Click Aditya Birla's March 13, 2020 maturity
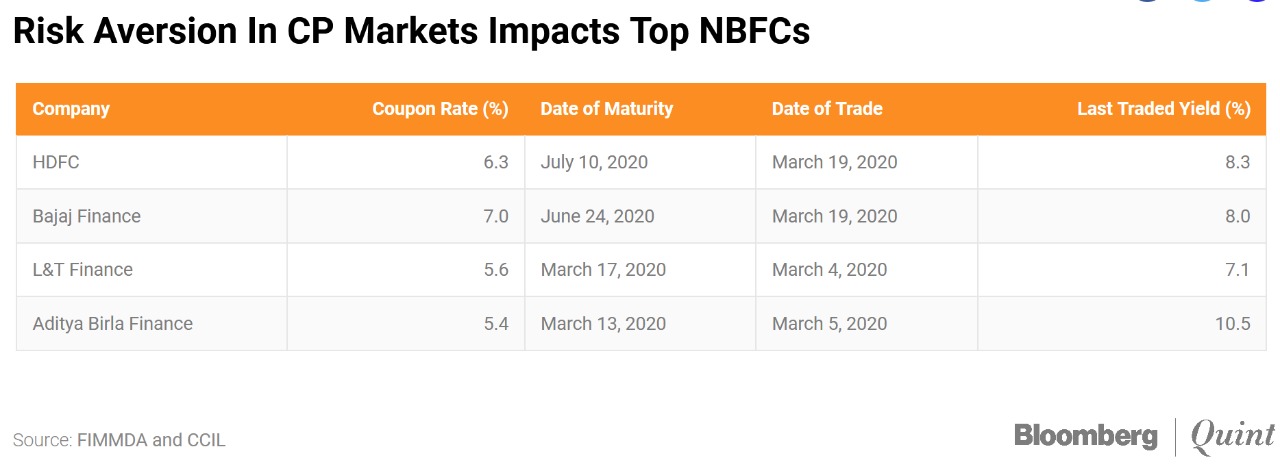Image resolution: width=1280 pixels, height=473 pixels. tap(603, 324)
